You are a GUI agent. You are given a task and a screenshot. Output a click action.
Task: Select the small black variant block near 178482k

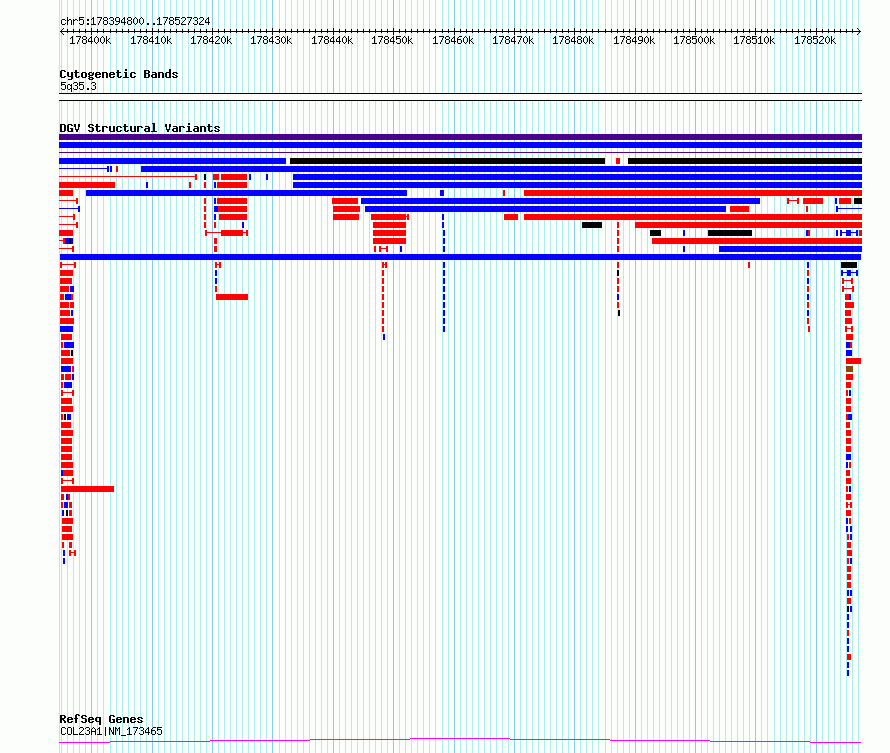coord(592,225)
